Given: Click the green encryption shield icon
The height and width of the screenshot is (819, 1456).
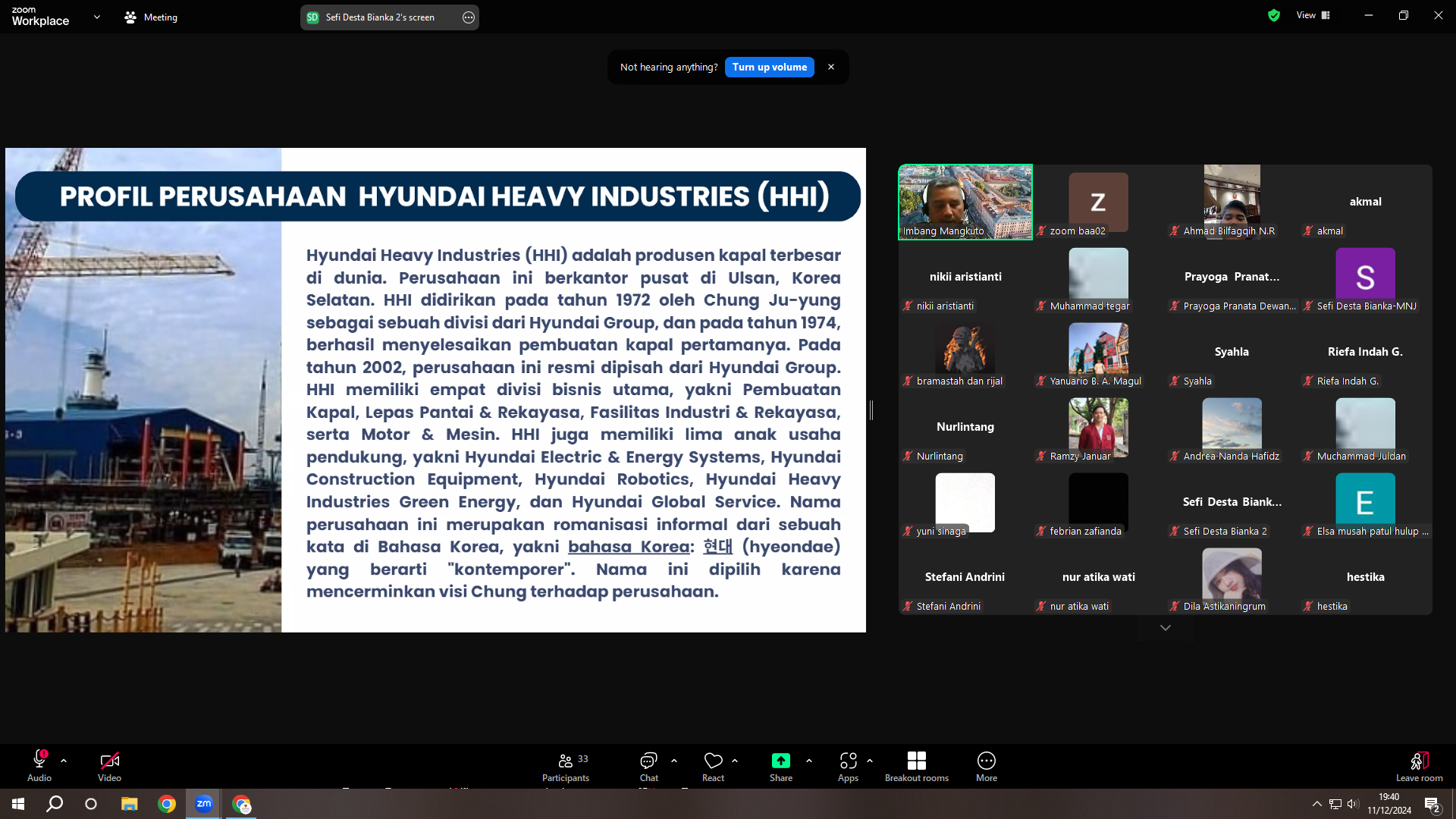Looking at the screenshot, I should click(1274, 15).
